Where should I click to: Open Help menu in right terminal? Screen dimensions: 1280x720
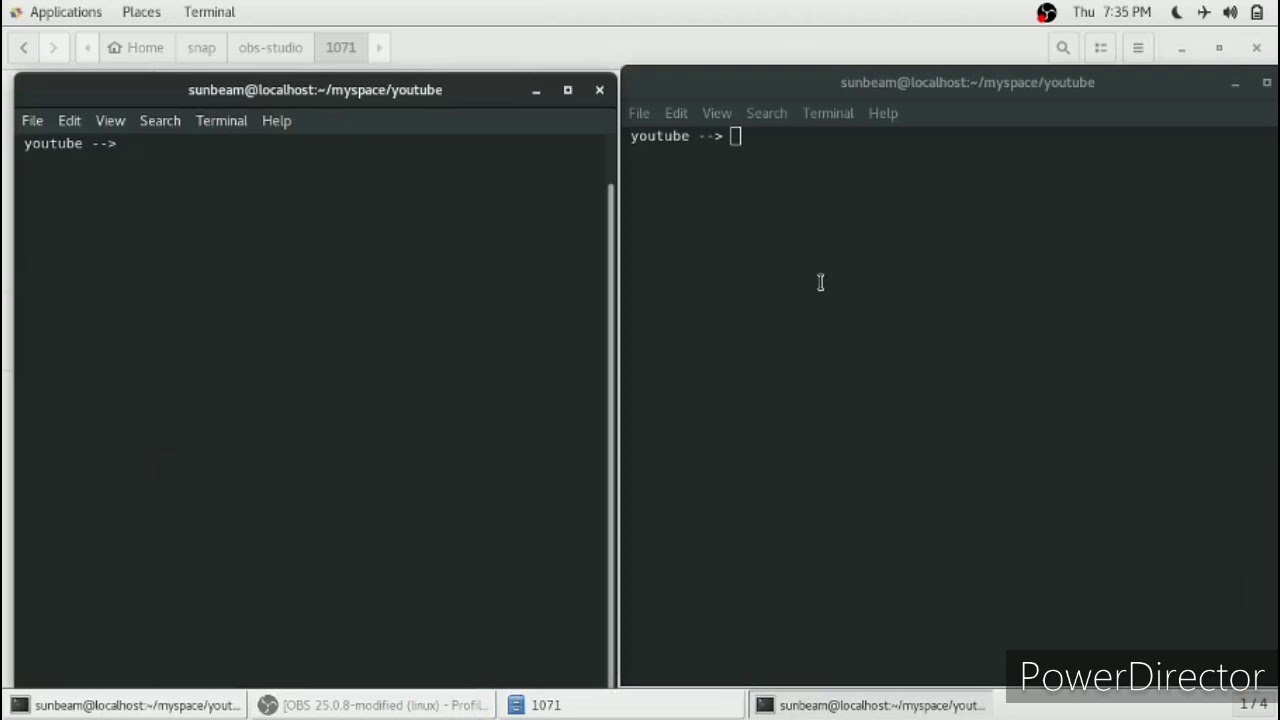point(883,113)
